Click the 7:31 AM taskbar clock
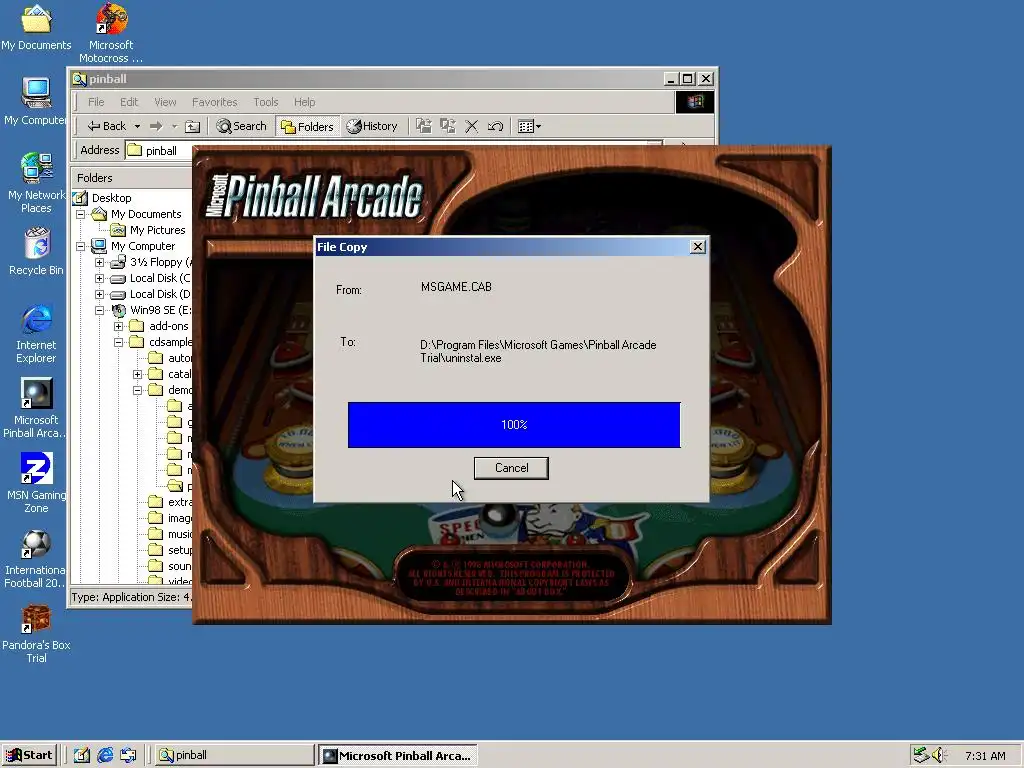Screen dimensions: 1024x768 pyautogui.click(x=985, y=756)
